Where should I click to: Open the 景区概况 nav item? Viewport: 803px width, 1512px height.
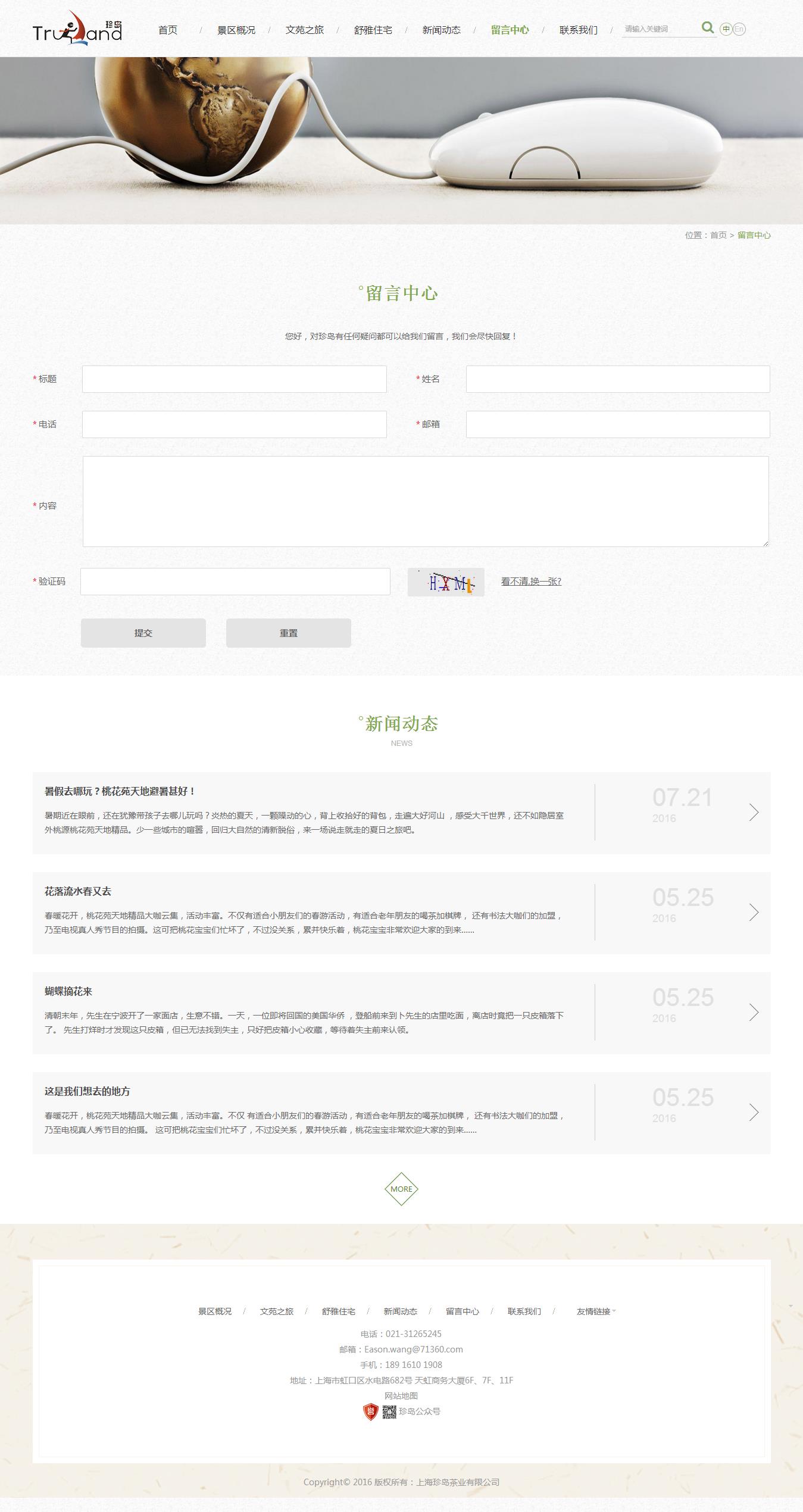pos(236,30)
